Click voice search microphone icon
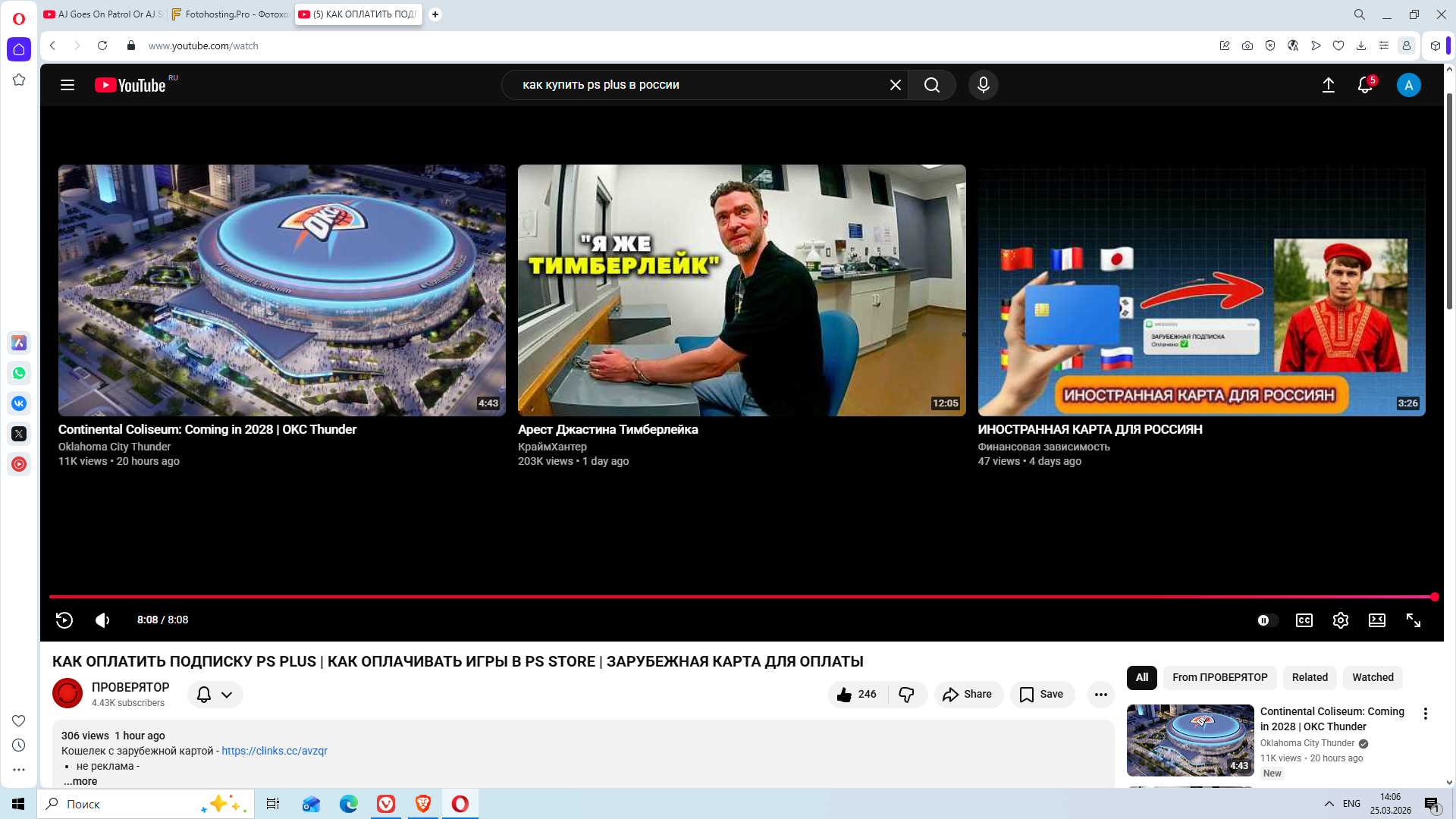 (x=984, y=85)
